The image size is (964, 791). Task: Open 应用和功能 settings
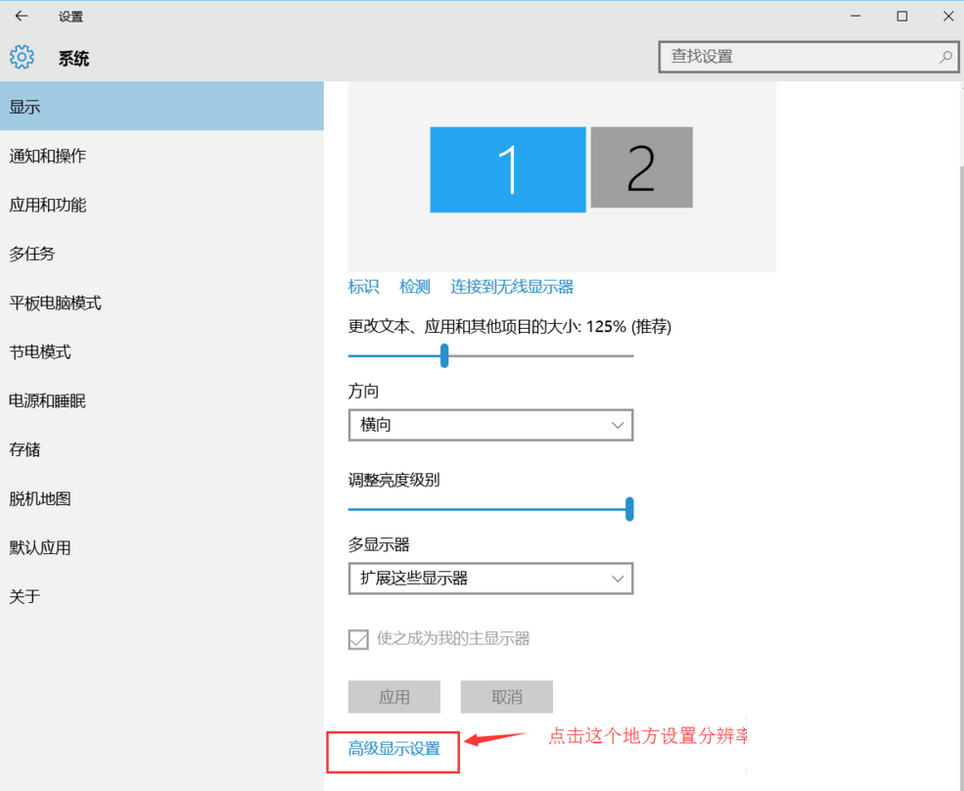click(x=162, y=205)
